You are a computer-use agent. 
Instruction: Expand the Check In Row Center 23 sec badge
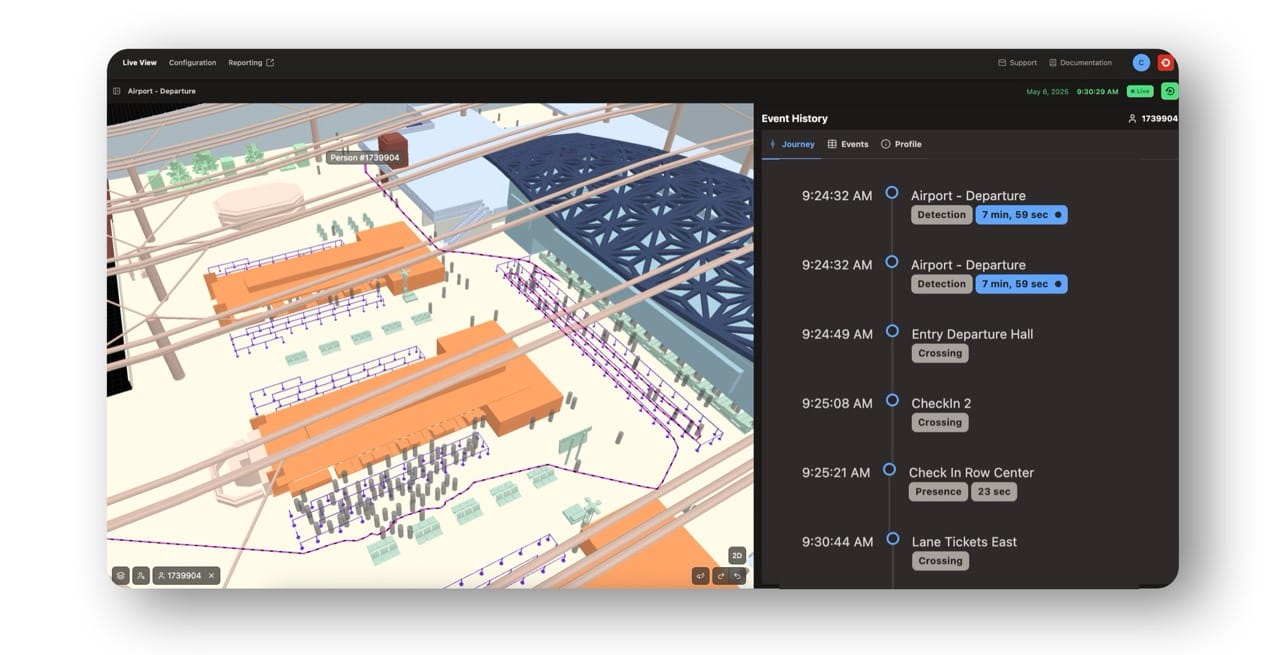tap(994, 491)
